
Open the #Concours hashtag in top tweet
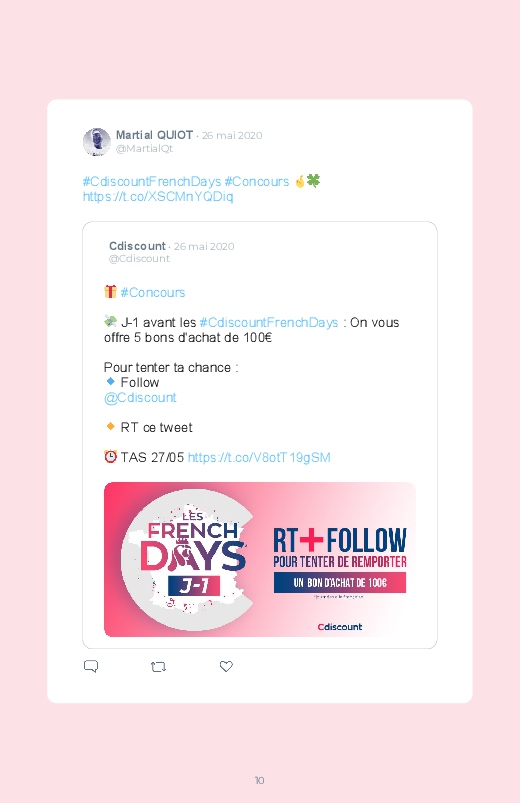pyautogui.click(x=257, y=181)
